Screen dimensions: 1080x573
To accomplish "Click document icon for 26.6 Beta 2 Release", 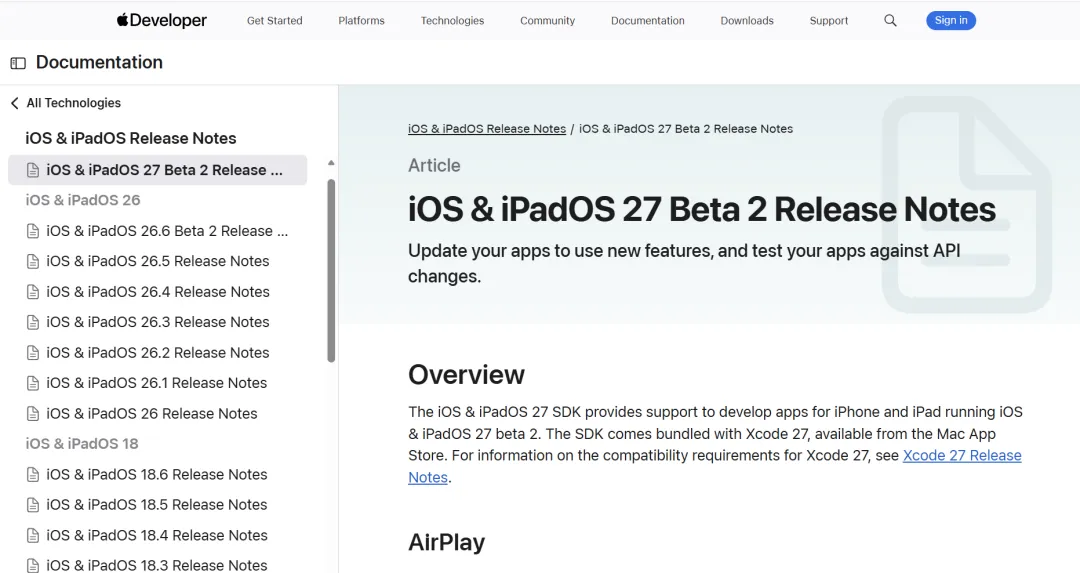I will tap(32, 231).
